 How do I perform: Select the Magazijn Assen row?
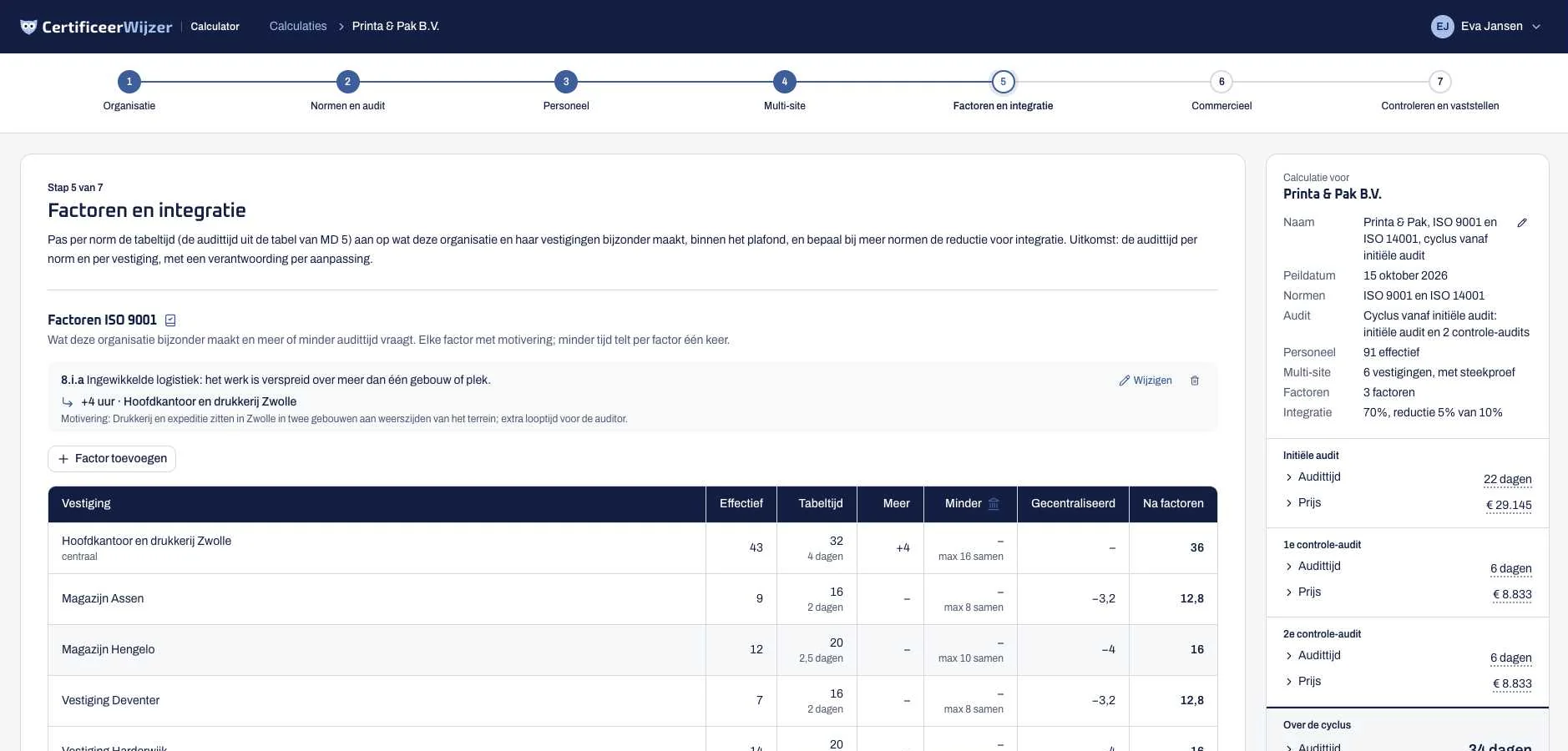coord(633,599)
